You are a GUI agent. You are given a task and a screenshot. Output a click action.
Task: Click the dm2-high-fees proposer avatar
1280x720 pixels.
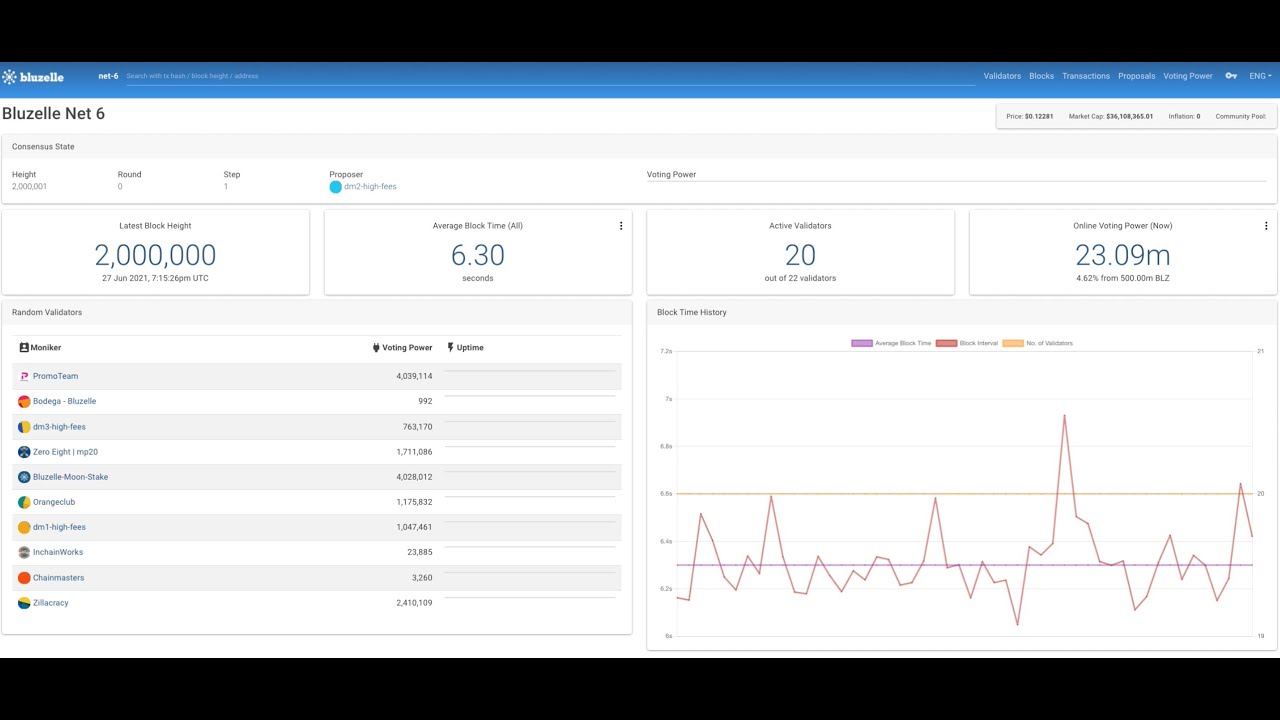pos(335,187)
